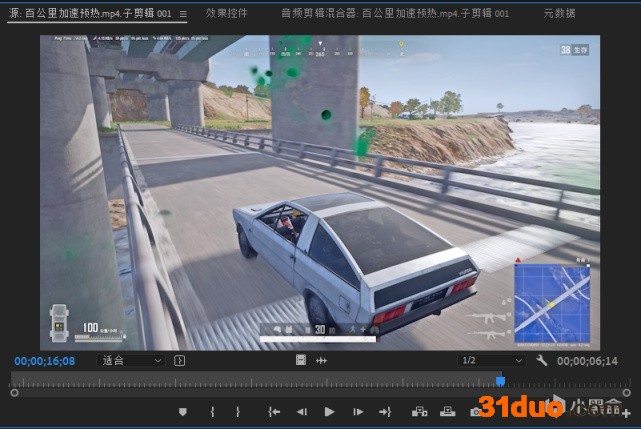Open the 1/2 playback resolution dropdown
The image size is (641, 429).
point(490,361)
